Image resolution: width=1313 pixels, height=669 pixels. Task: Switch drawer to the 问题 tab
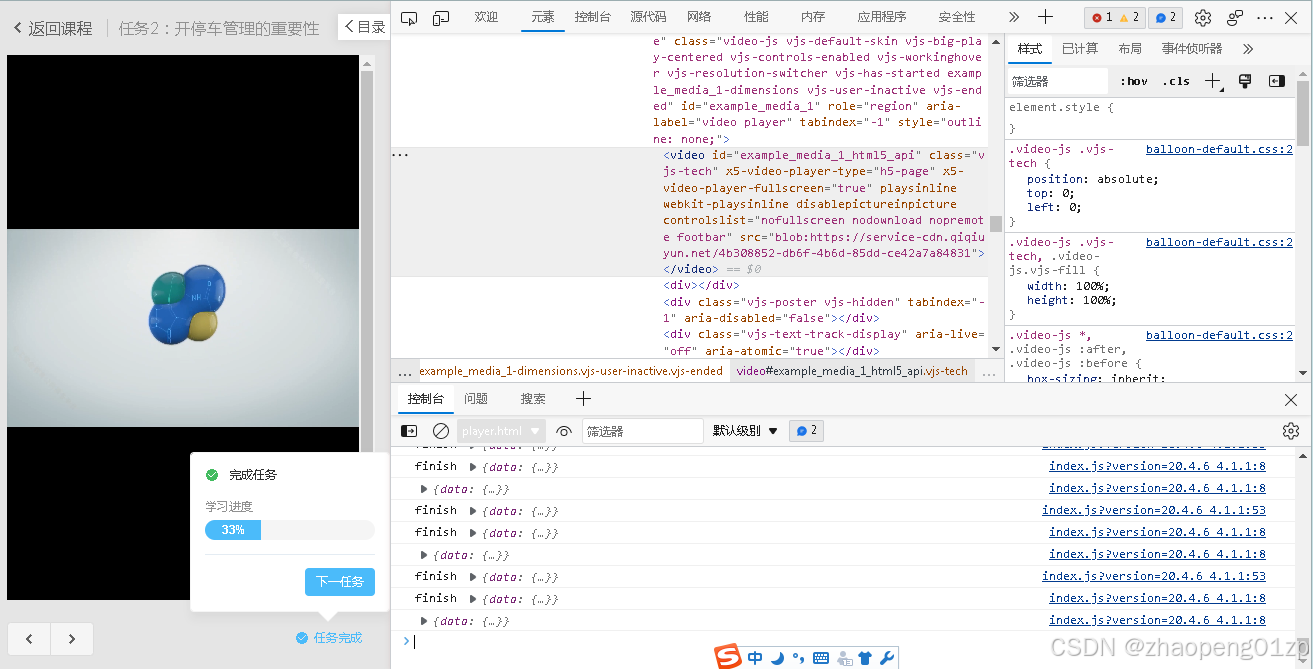point(476,399)
